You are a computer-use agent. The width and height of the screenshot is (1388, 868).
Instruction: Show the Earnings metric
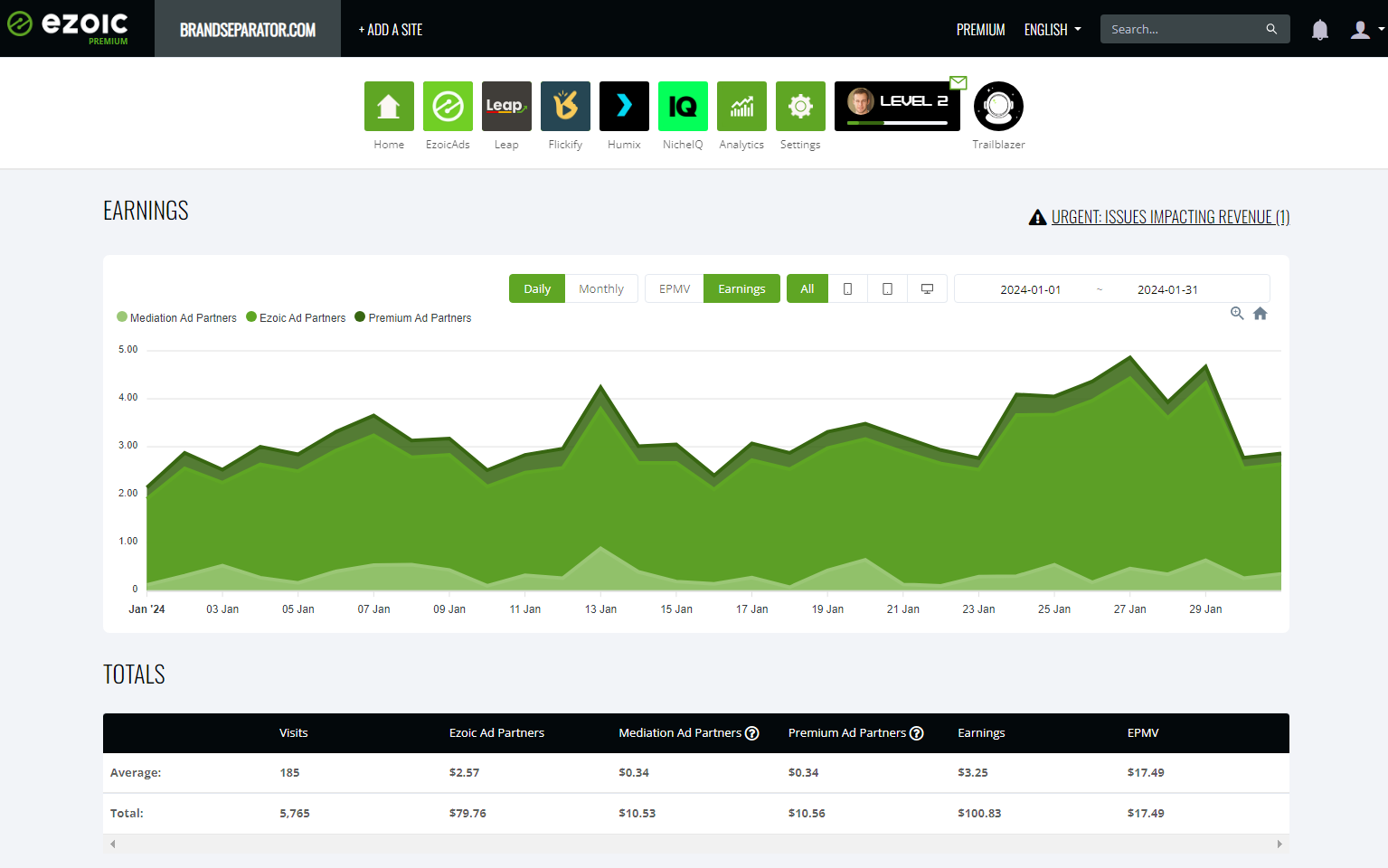coord(741,288)
